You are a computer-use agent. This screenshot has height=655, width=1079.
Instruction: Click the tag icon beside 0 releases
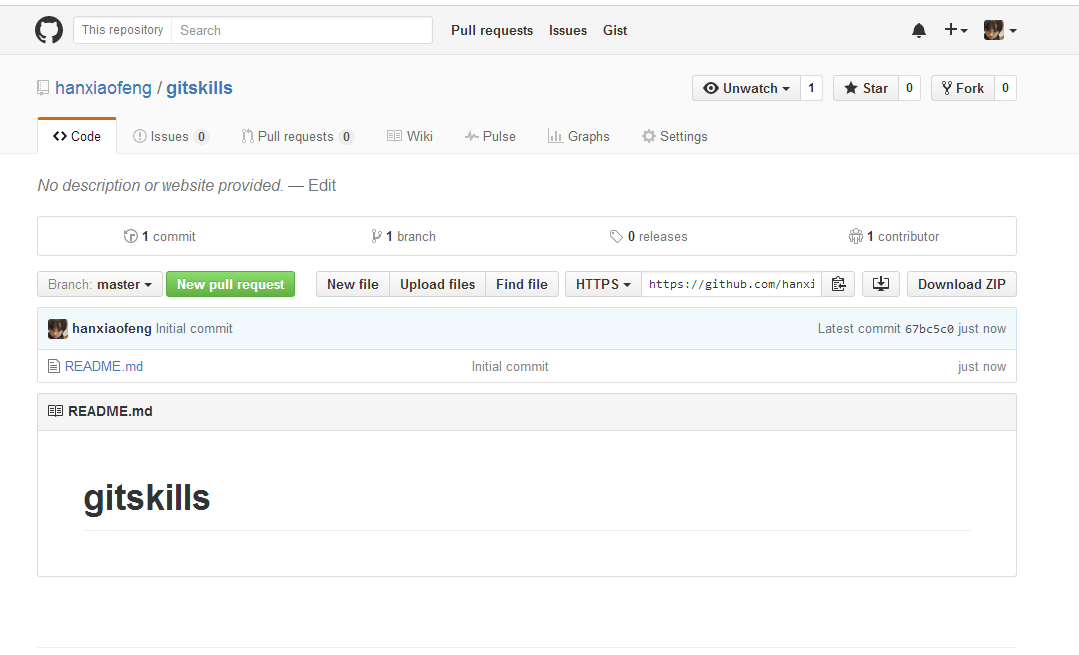coord(616,237)
